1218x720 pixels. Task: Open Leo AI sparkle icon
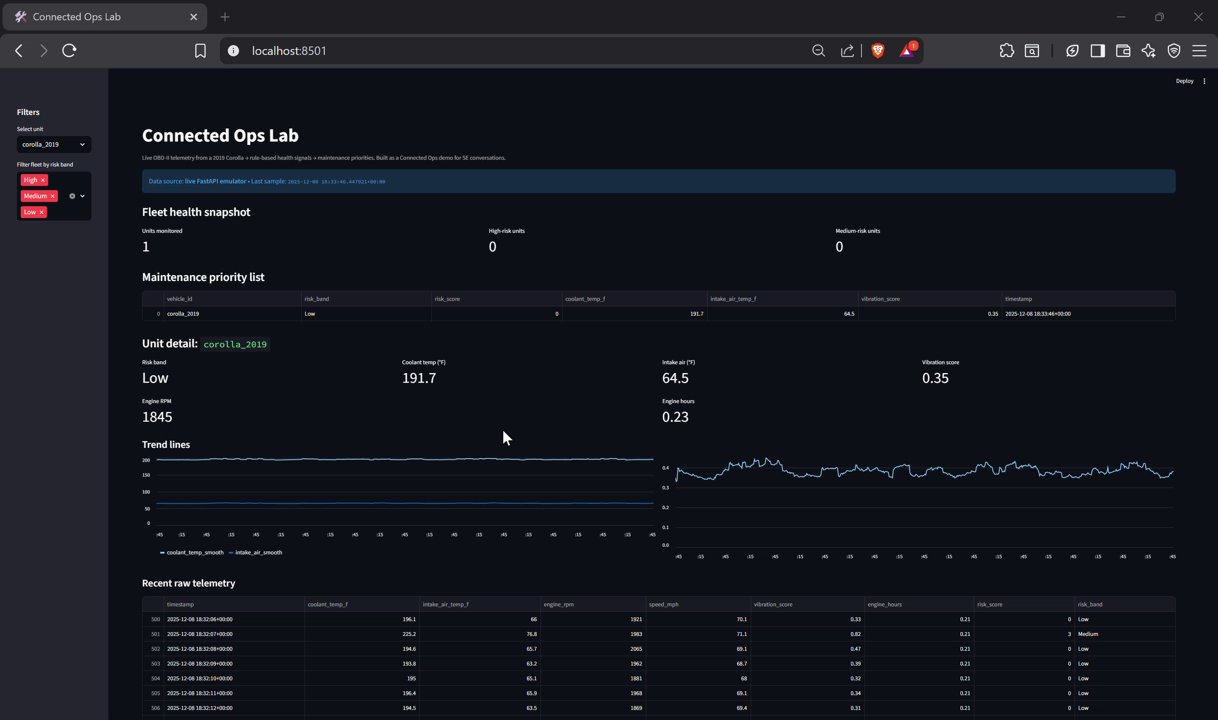click(1148, 51)
